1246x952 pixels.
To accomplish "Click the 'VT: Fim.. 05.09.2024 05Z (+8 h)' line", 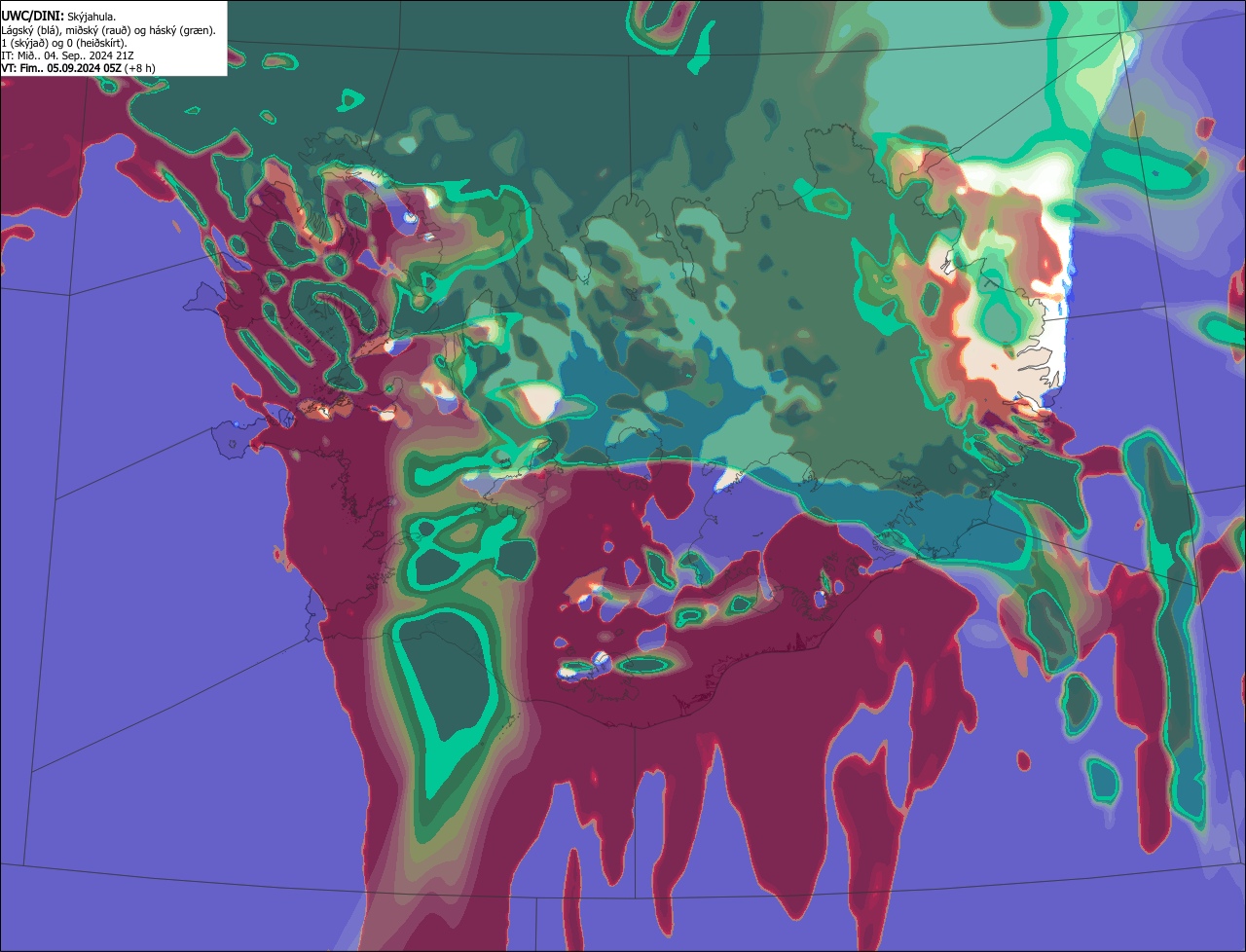I will tap(78, 68).
